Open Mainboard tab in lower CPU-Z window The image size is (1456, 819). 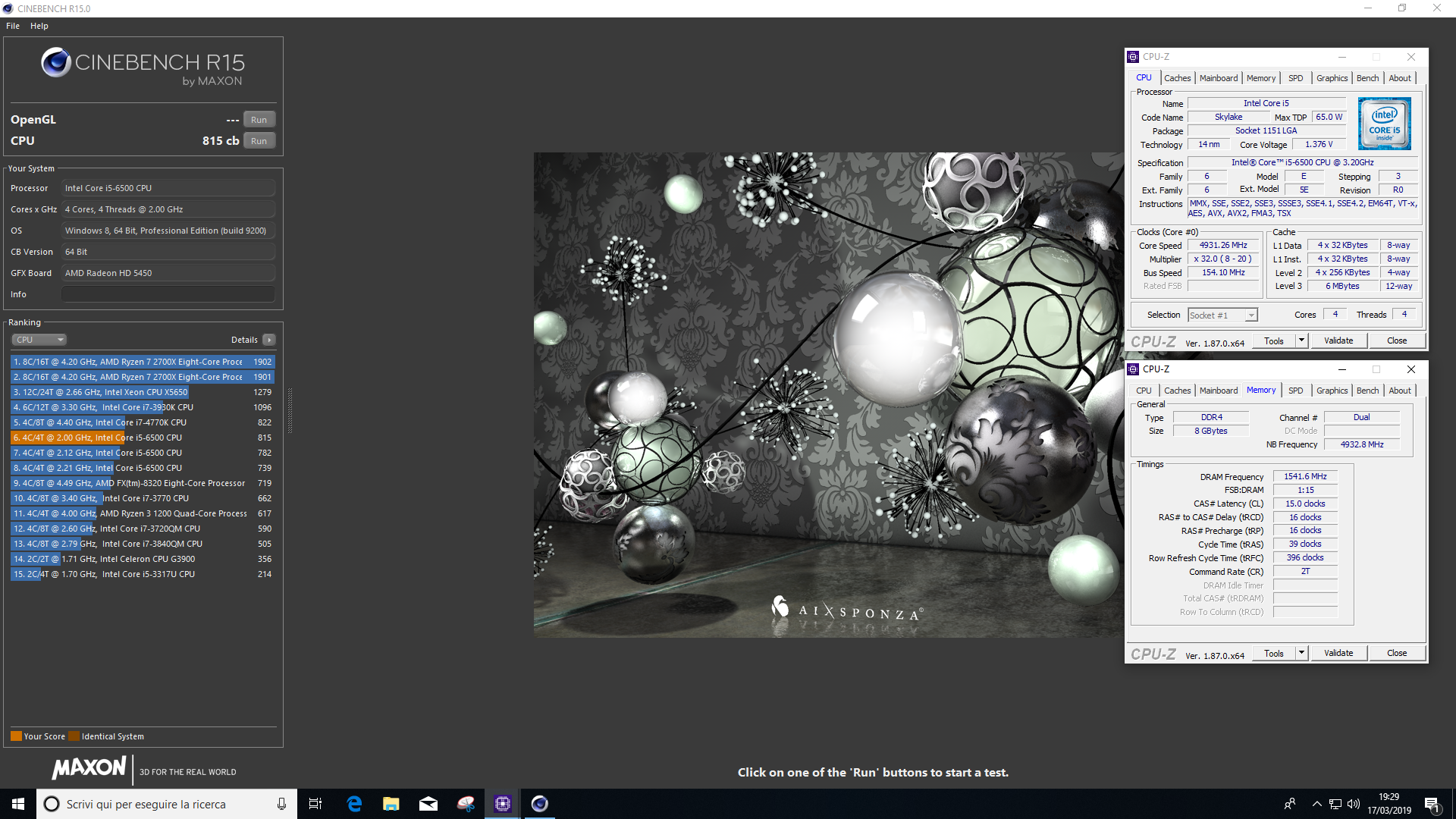[x=1218, y=391]
